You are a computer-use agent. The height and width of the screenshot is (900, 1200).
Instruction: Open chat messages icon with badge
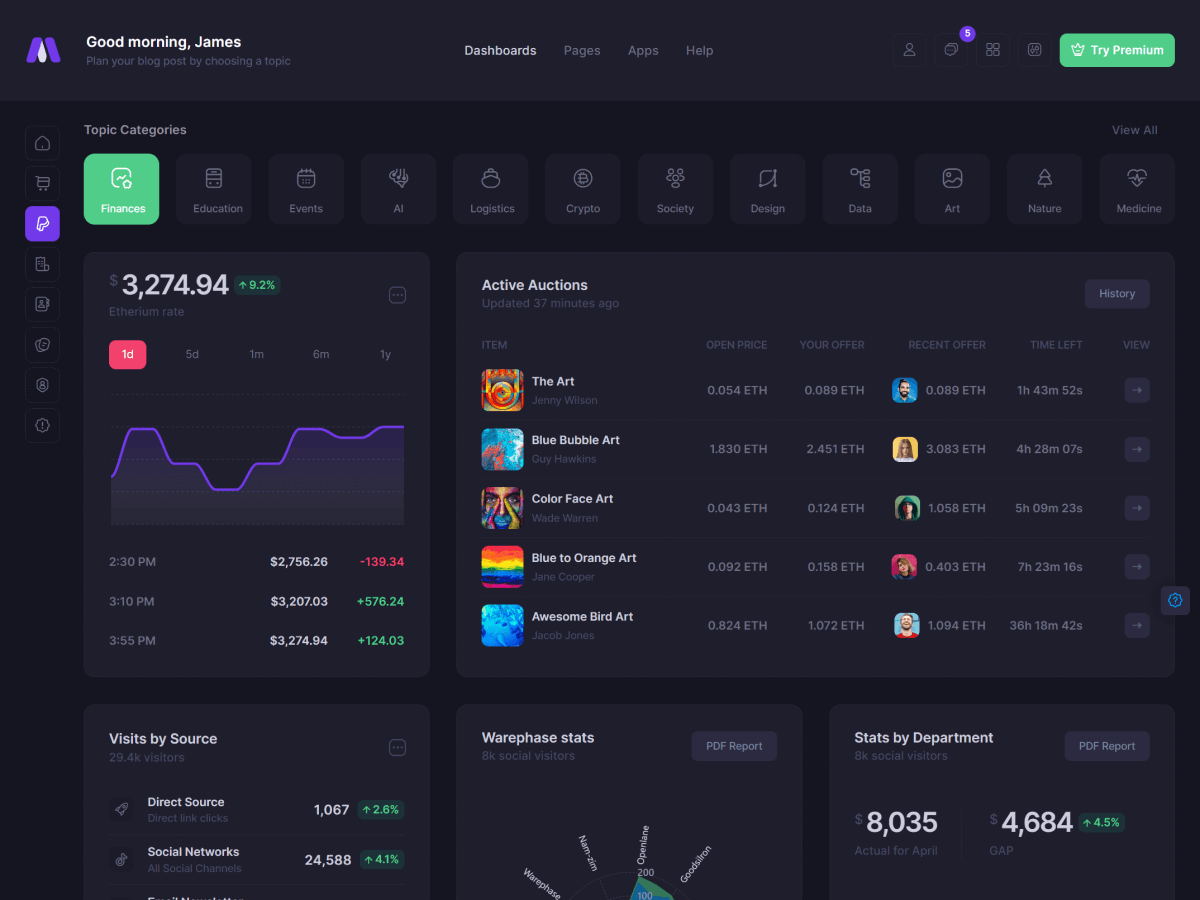point(951,50)
